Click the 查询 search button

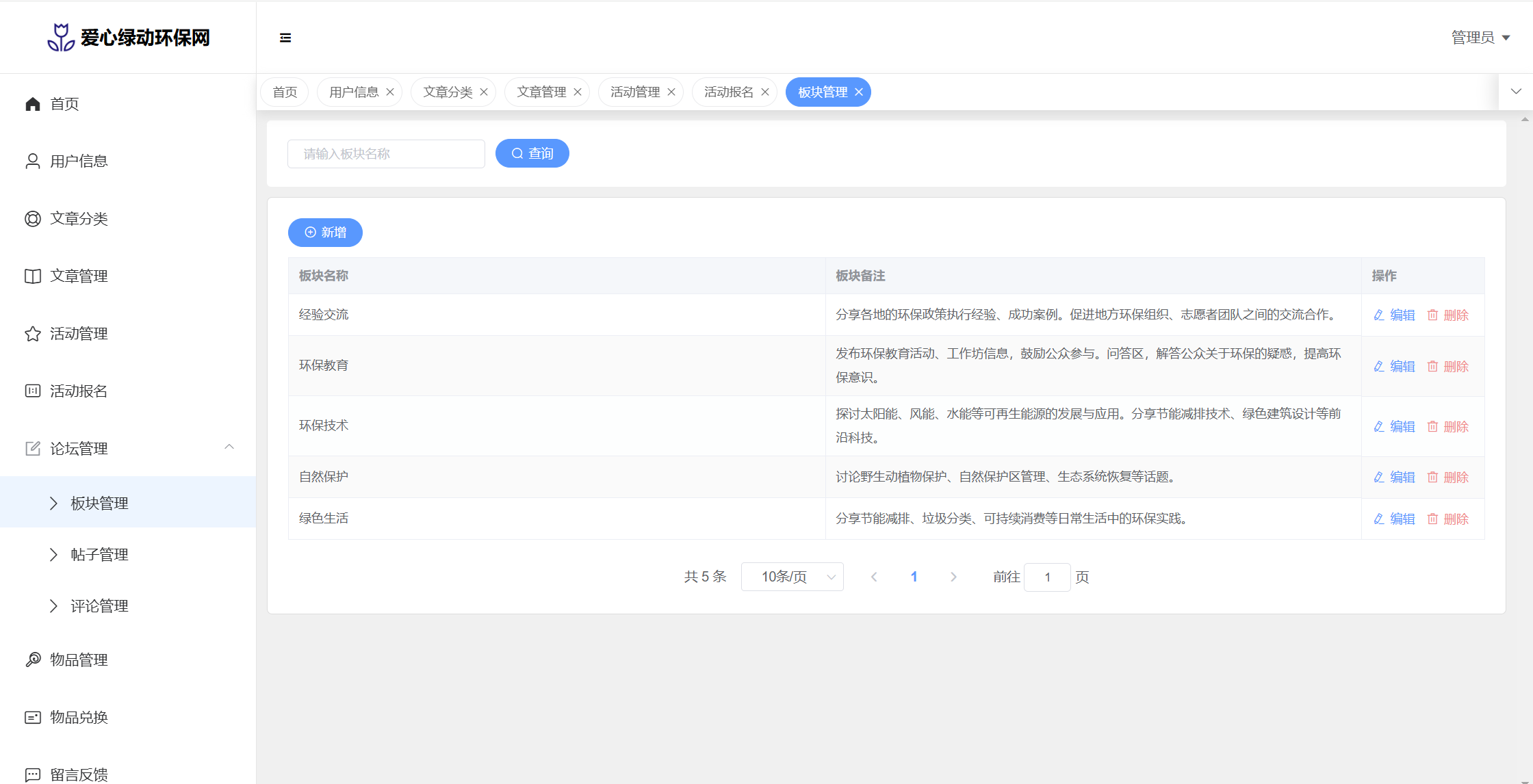[532, 154]
